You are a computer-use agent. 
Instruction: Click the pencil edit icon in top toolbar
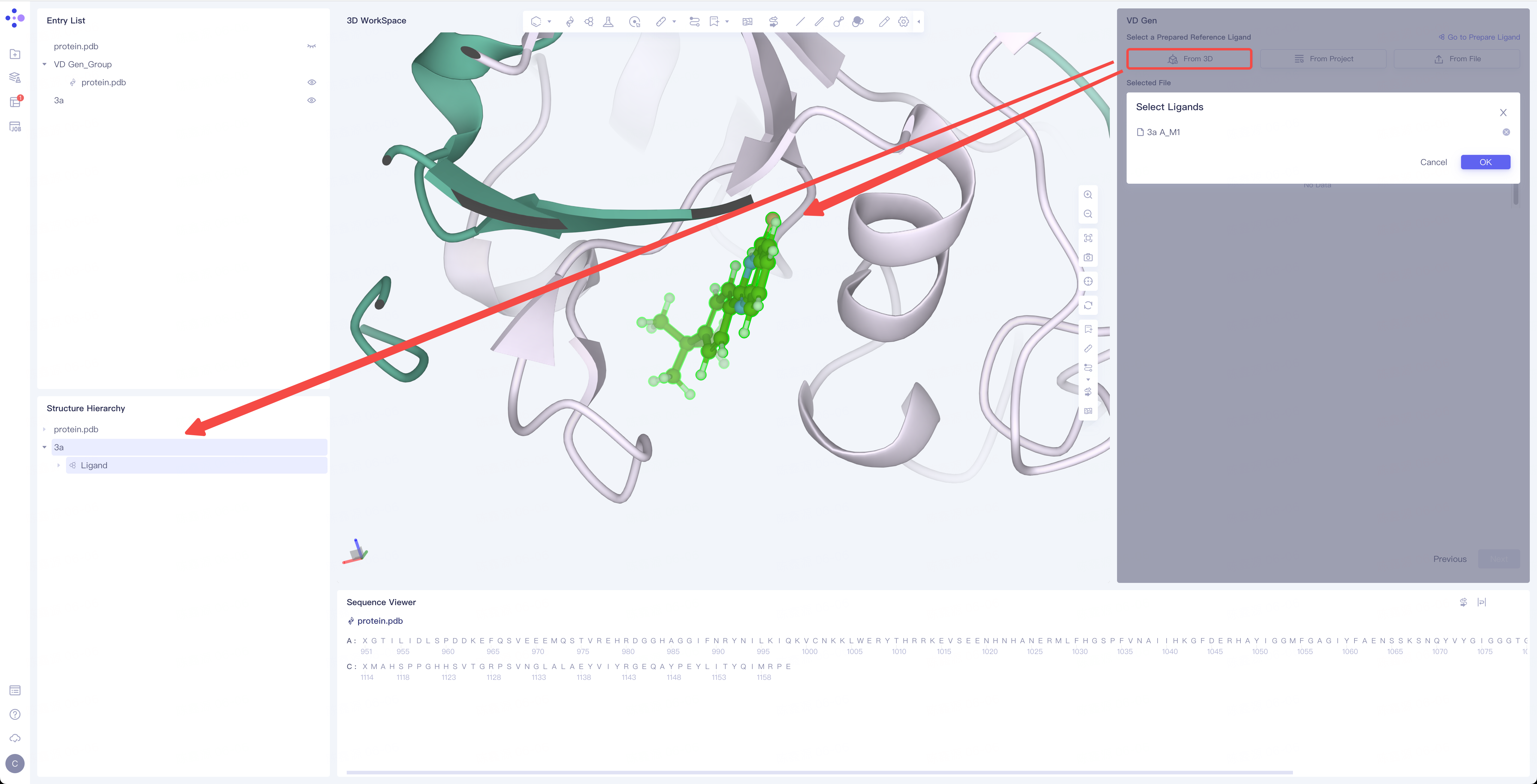(884, 22)
